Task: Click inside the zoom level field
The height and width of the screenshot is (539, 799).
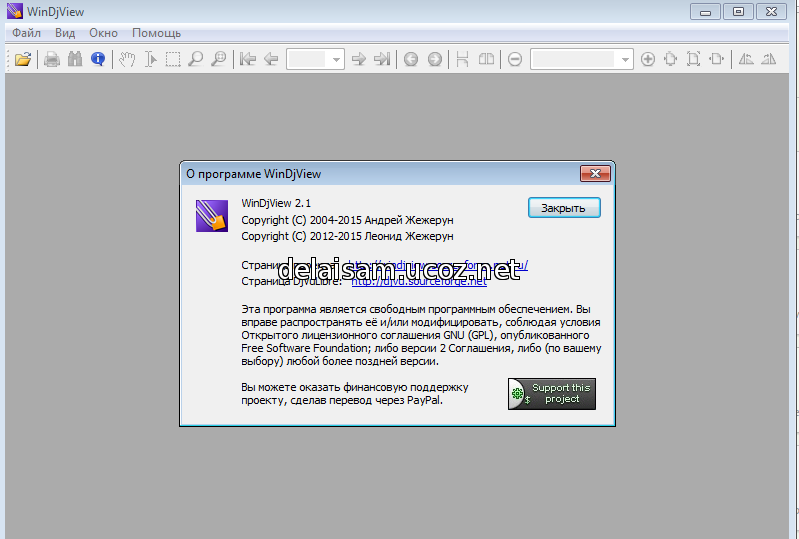Action: pos(573,60)
